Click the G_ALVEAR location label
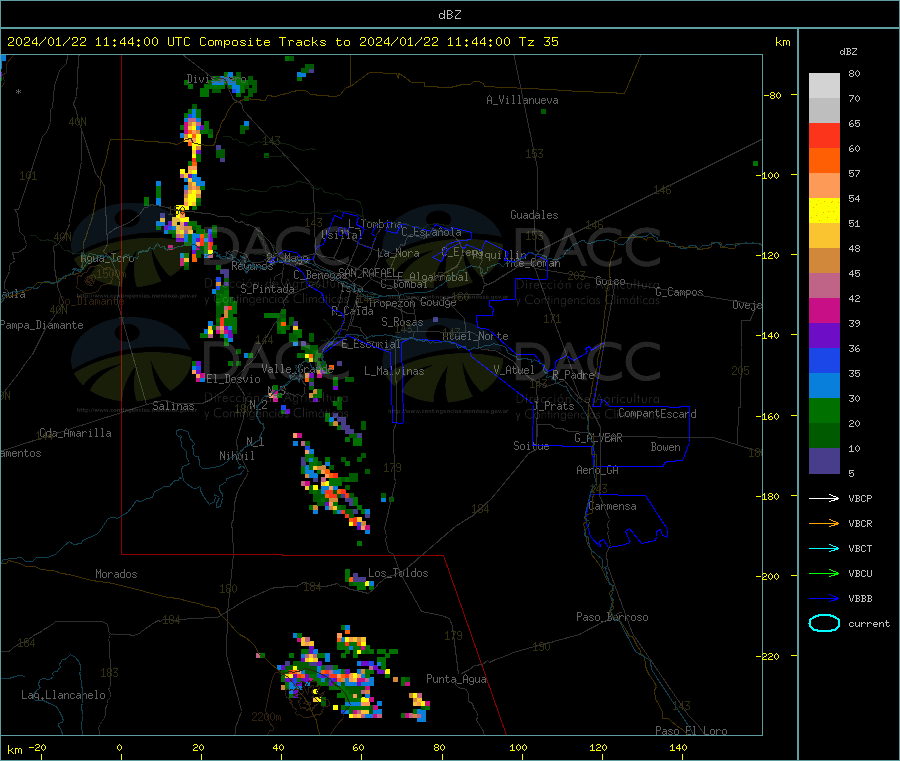The height and width of the screenshot is (761, 900). [598, 438]
